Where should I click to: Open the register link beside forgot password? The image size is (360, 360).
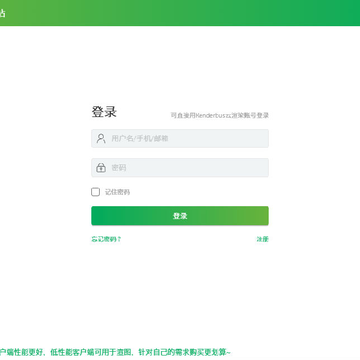(x=262, y=239)
